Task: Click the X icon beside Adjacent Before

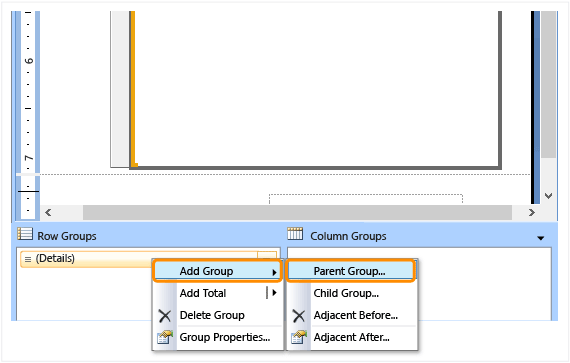Action: 299,316
